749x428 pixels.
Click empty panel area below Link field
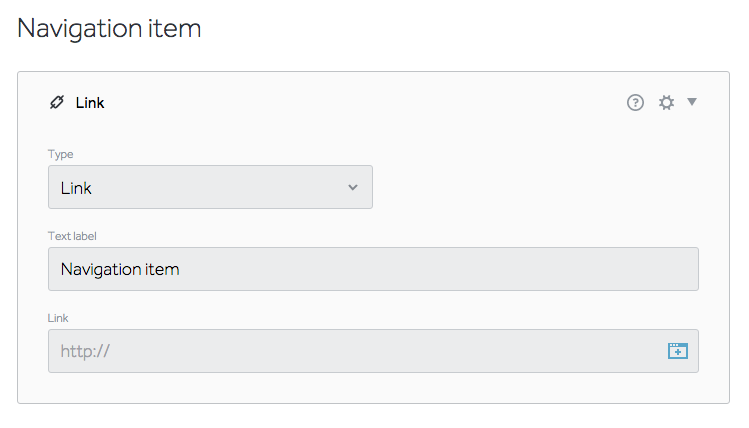[x=372, y=388]
